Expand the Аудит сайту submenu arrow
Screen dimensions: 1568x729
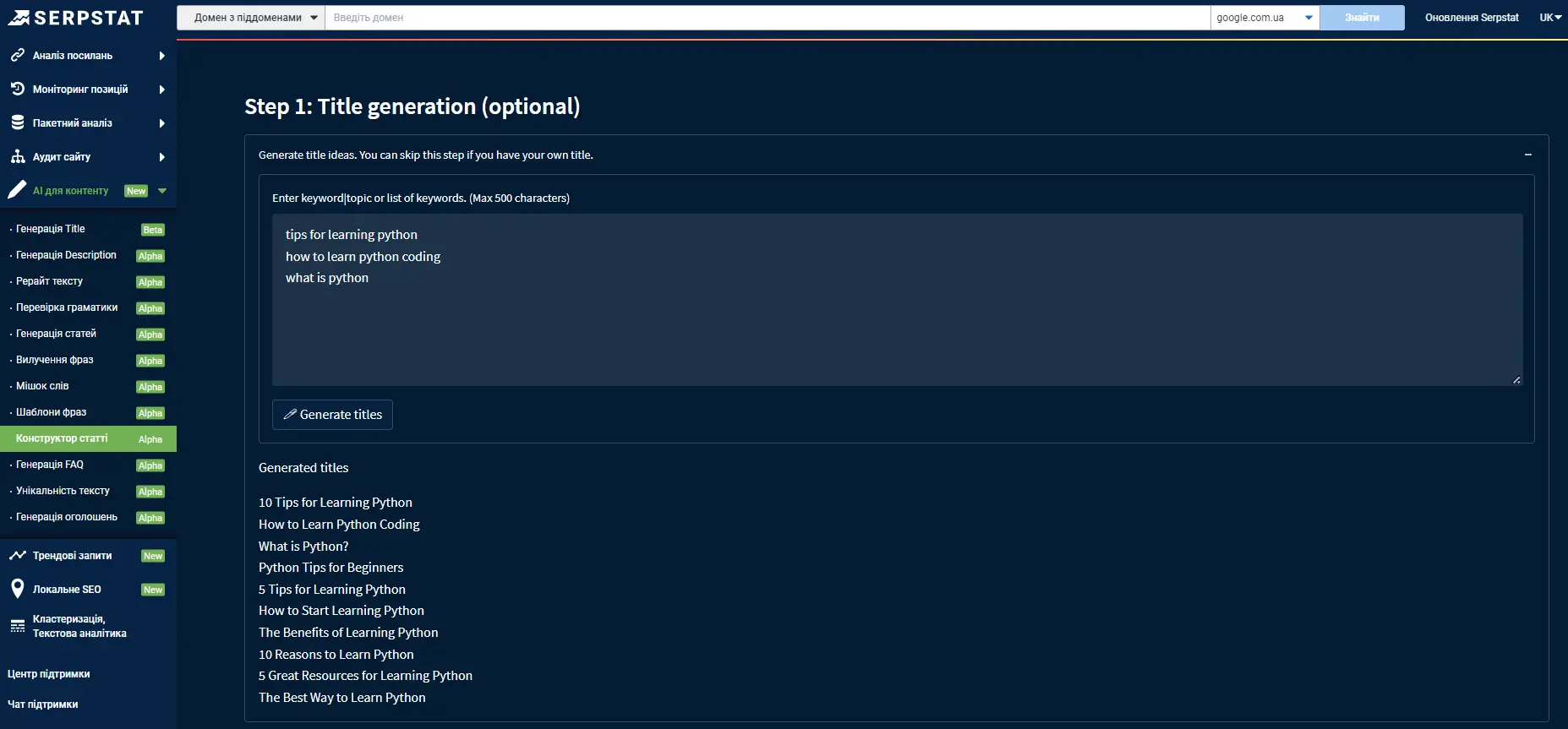coord(161,157)
